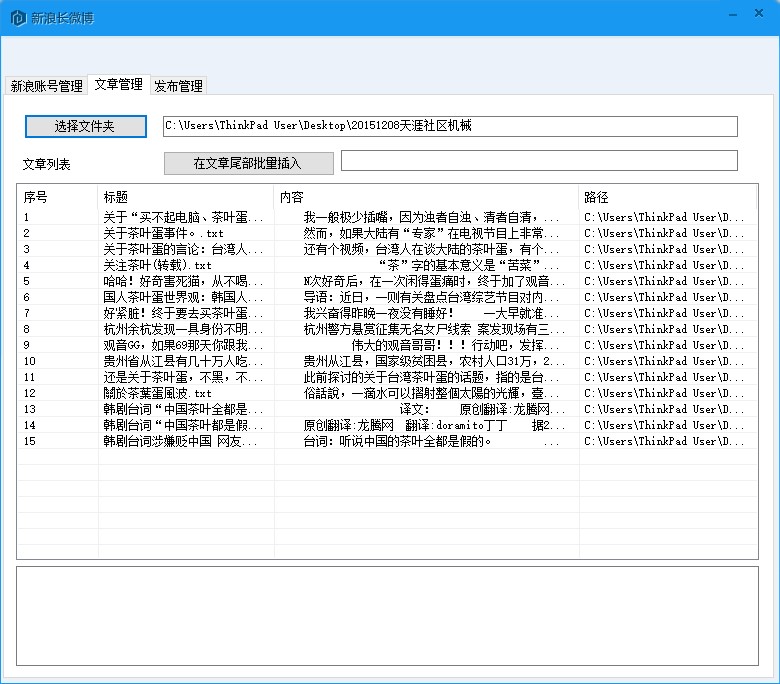Open the 发布管理 tab
Screen dimensions: 780x684
click(x=178, y=86)
